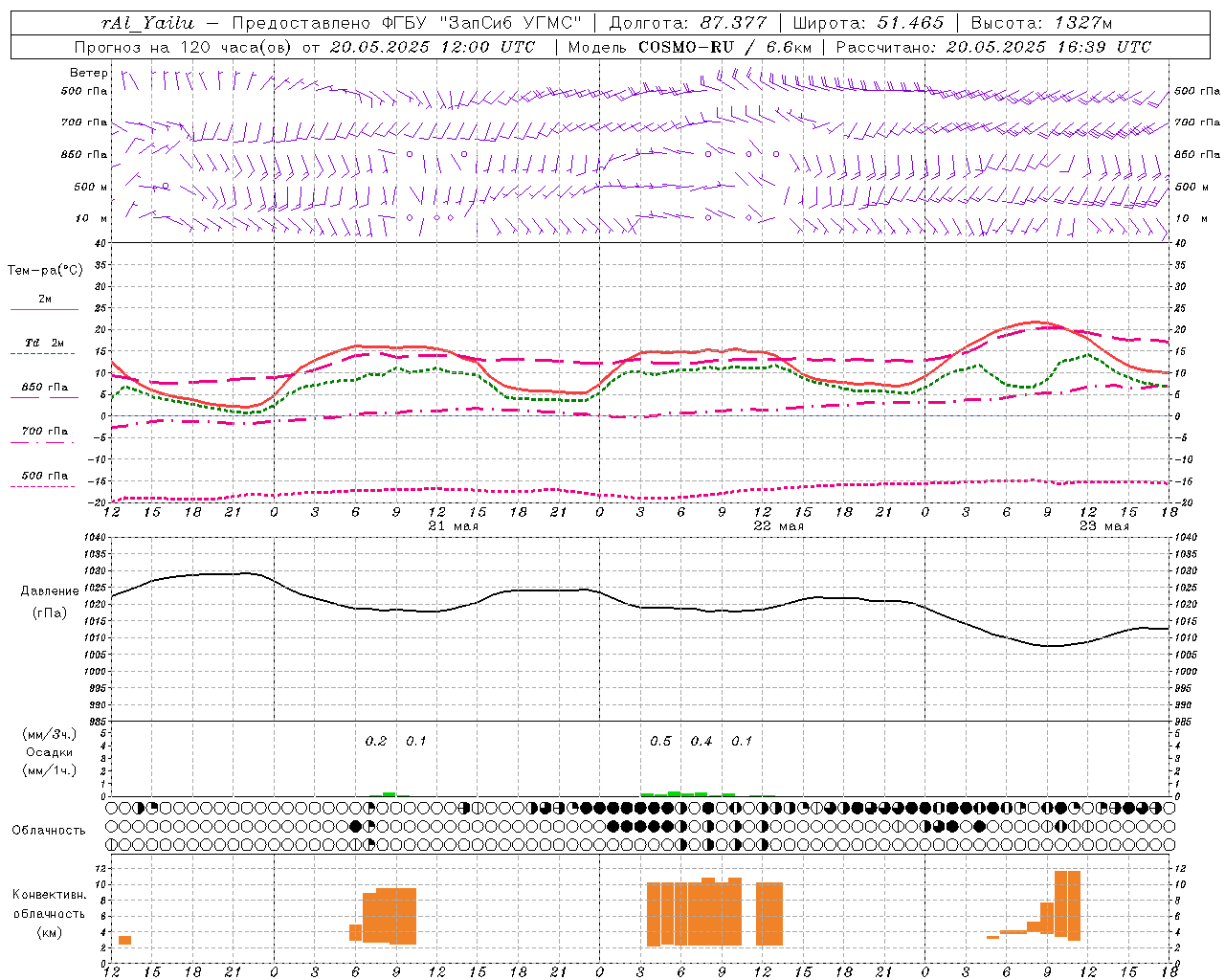Click the Высота: 1327м header field
Viewport: 1225px width, 980px height.
click(1042, 23)
